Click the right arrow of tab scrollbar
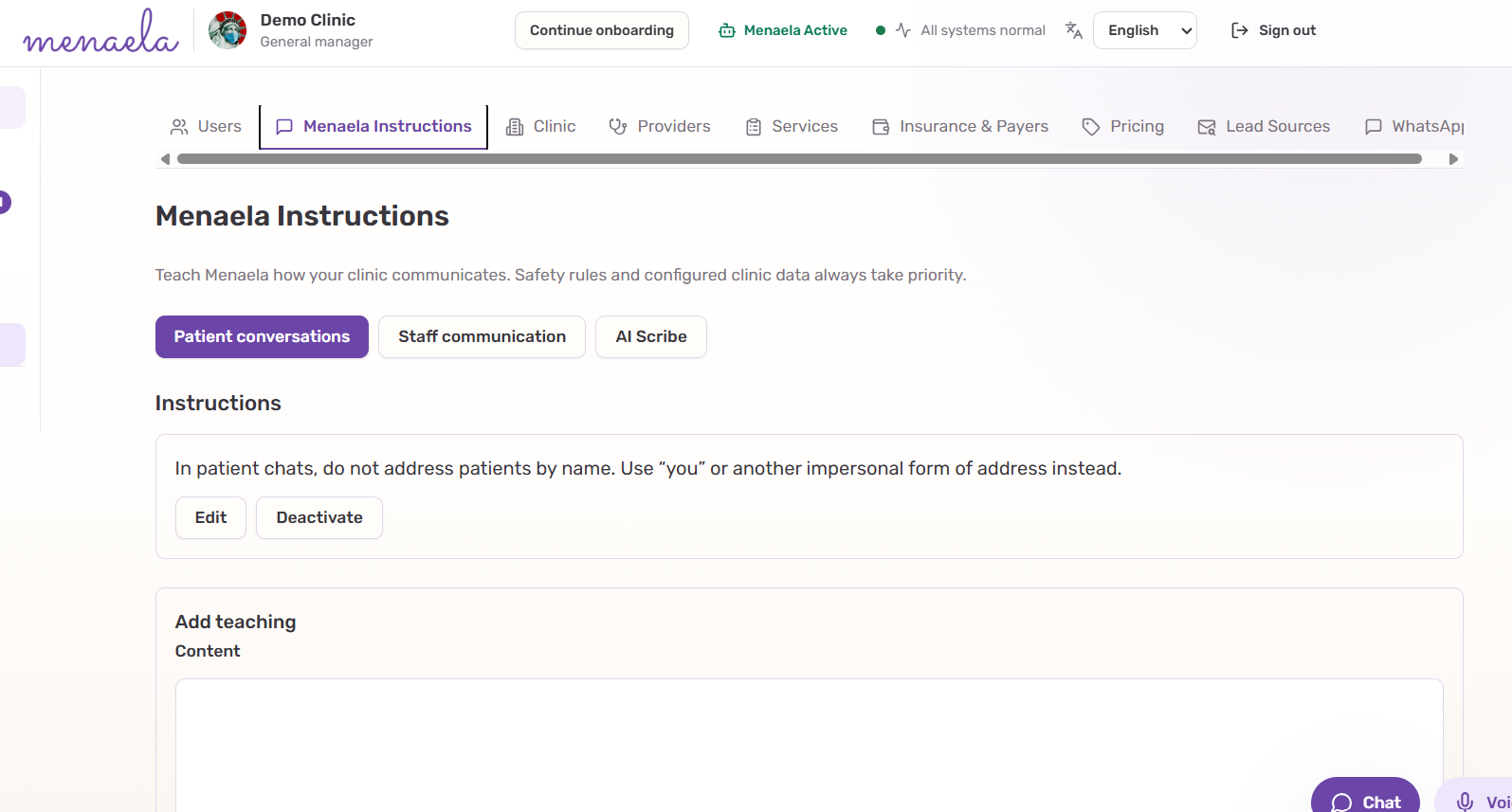1512x812 pixels. point(1453,159)
